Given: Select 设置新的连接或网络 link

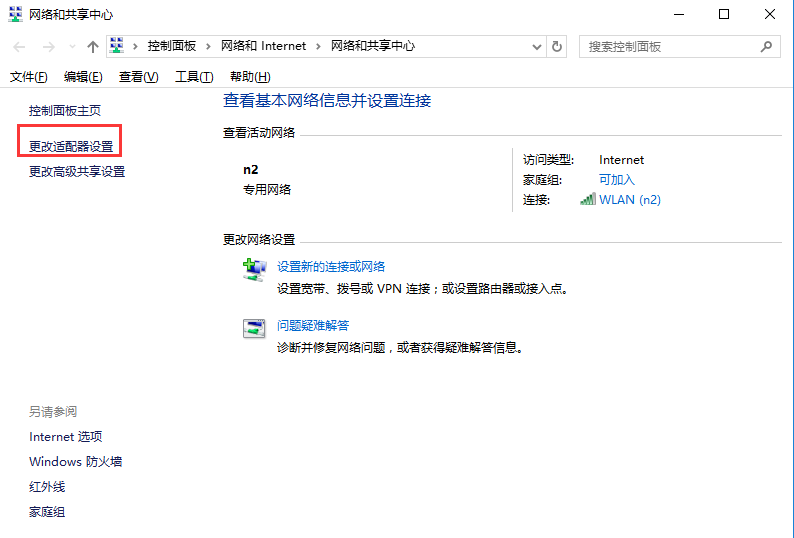Looking at the screenshot, I should click(331, 267).
